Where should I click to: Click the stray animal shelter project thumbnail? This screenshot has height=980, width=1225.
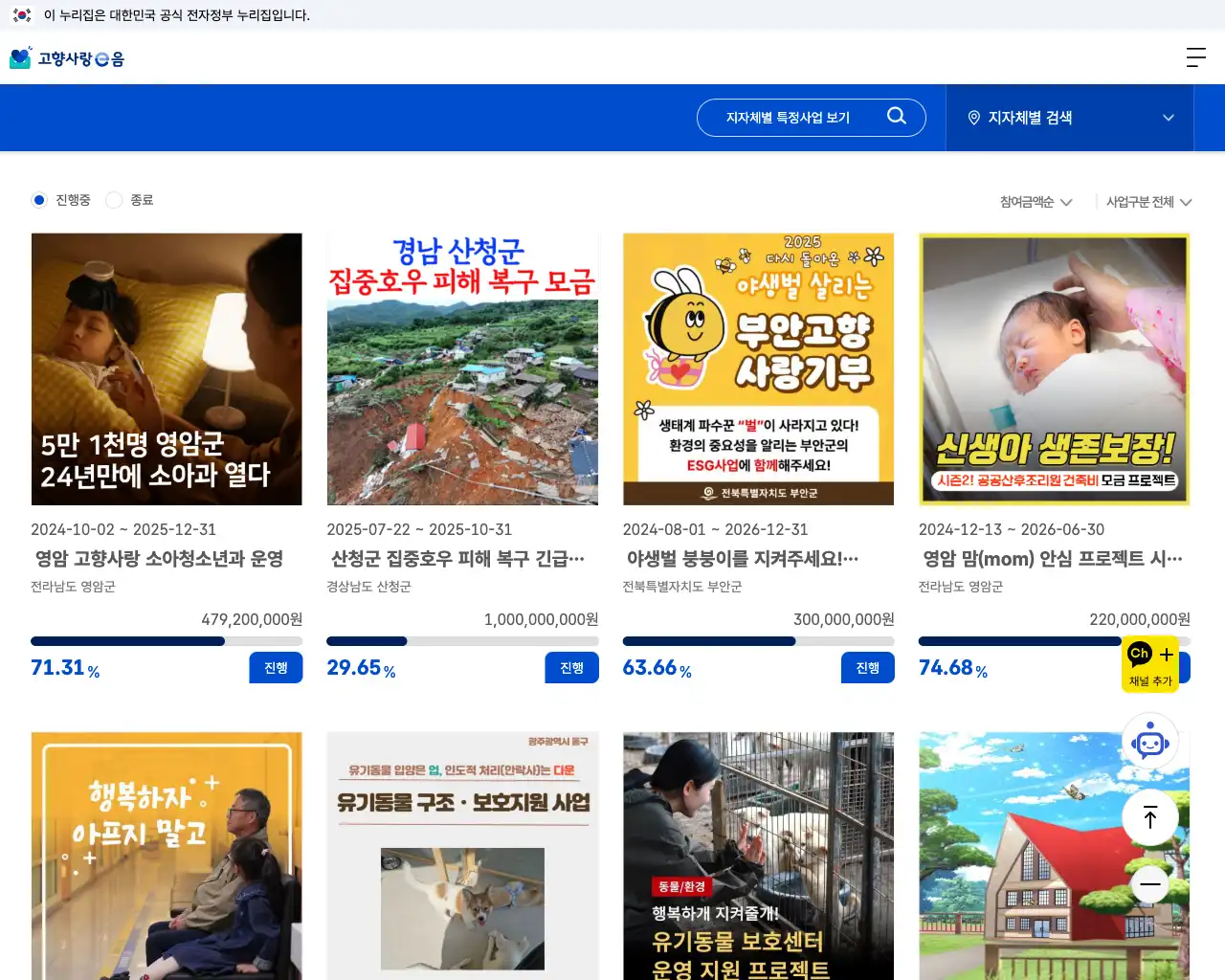click(758, 856)
